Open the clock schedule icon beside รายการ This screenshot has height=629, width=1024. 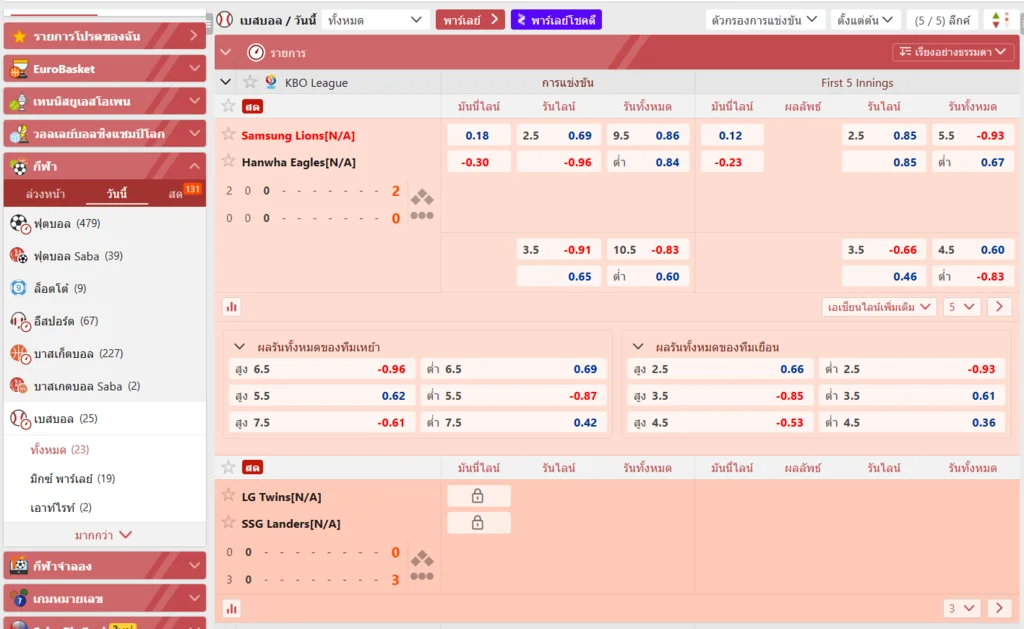256,52
